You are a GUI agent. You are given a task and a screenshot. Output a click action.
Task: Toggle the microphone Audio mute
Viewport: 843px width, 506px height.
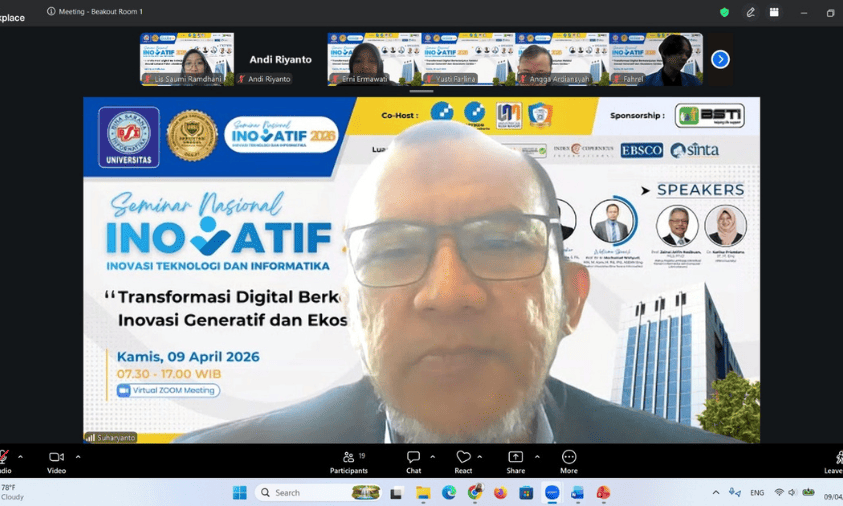(x=4, y=461)
